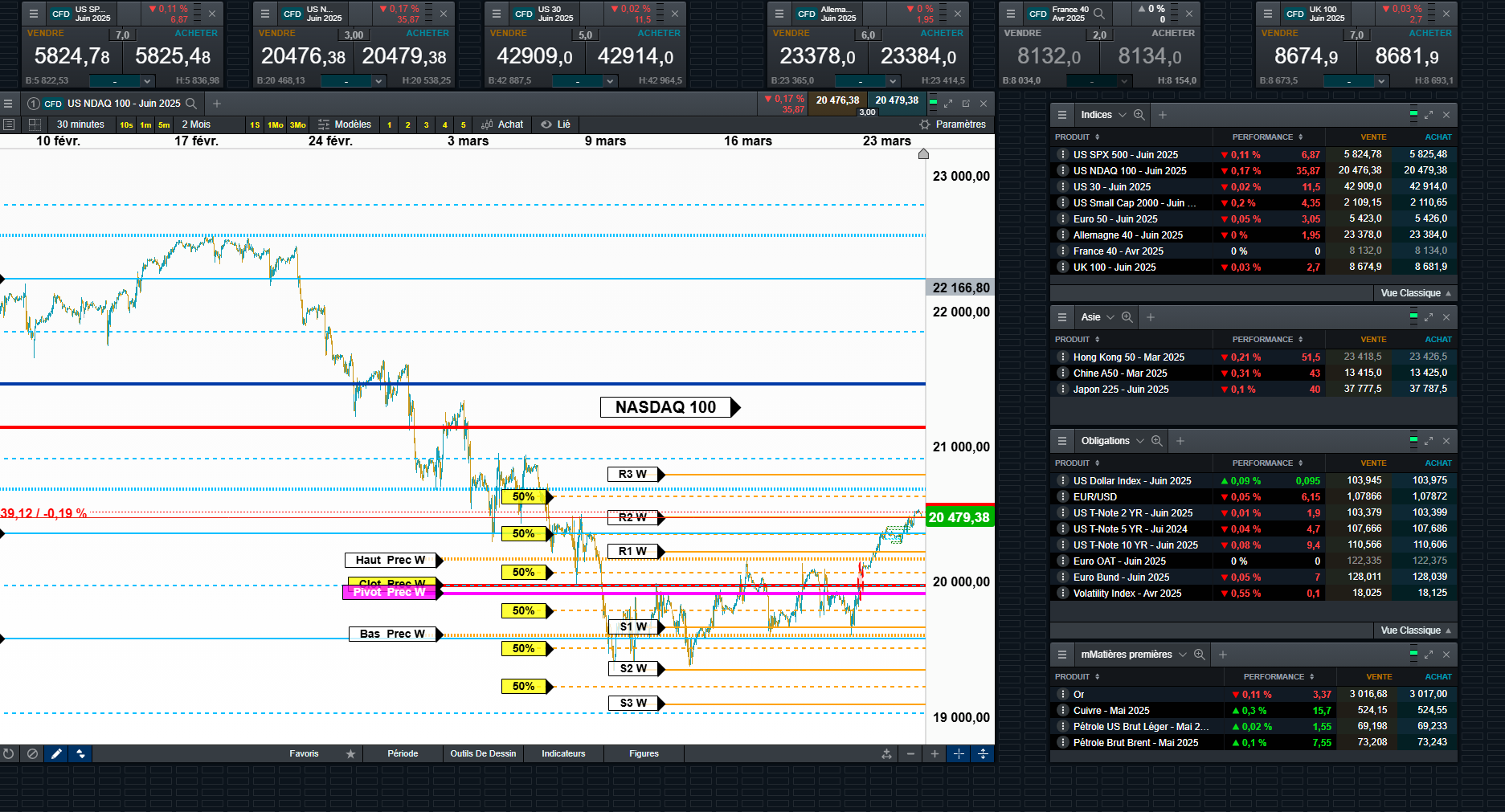Select the 10s timeframe shortcut

pyautogui.click(x=126, y=125)
